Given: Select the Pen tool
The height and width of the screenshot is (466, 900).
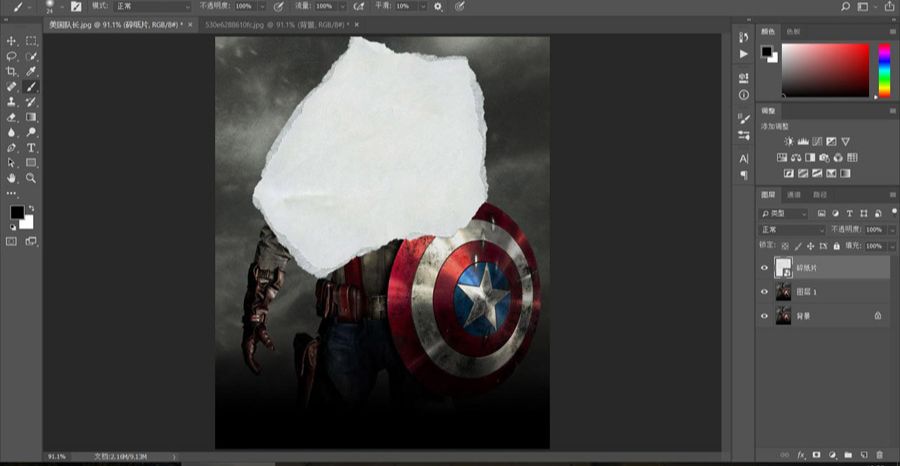Looking at the screenshot, I should point(11,147).
